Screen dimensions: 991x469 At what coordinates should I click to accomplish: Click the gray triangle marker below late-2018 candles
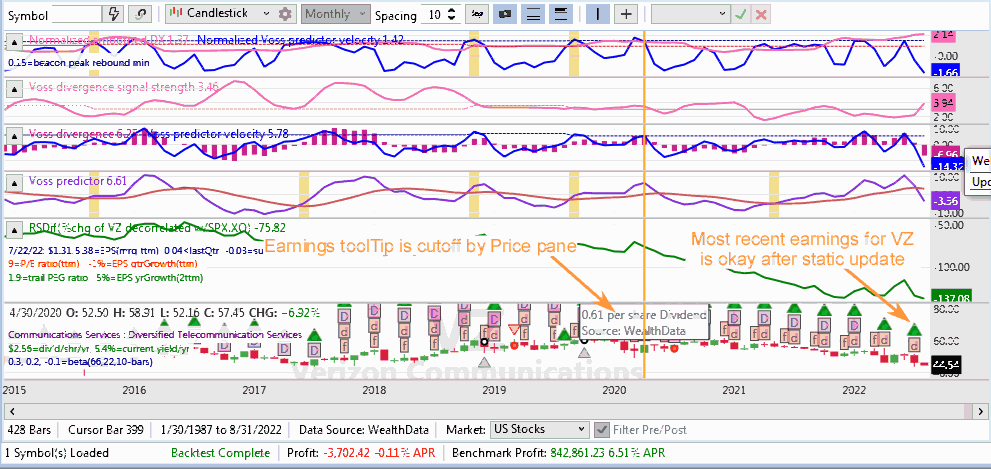click(x=484, y=362)
